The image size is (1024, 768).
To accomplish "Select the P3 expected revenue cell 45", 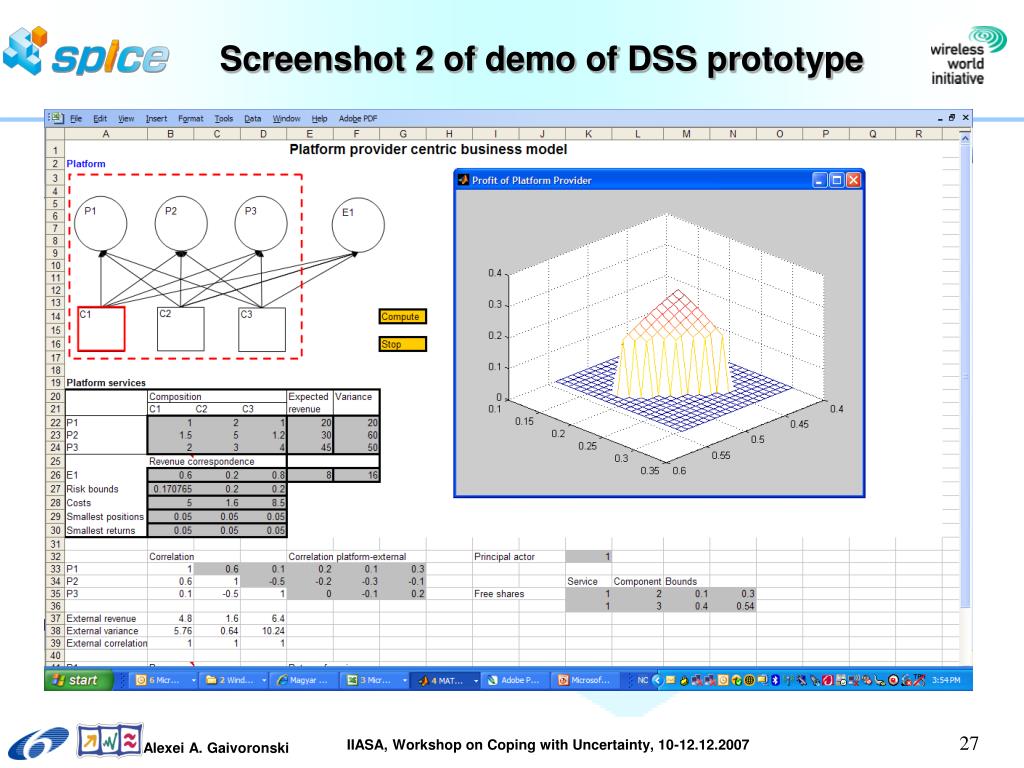I will click(x=310, y=447).
